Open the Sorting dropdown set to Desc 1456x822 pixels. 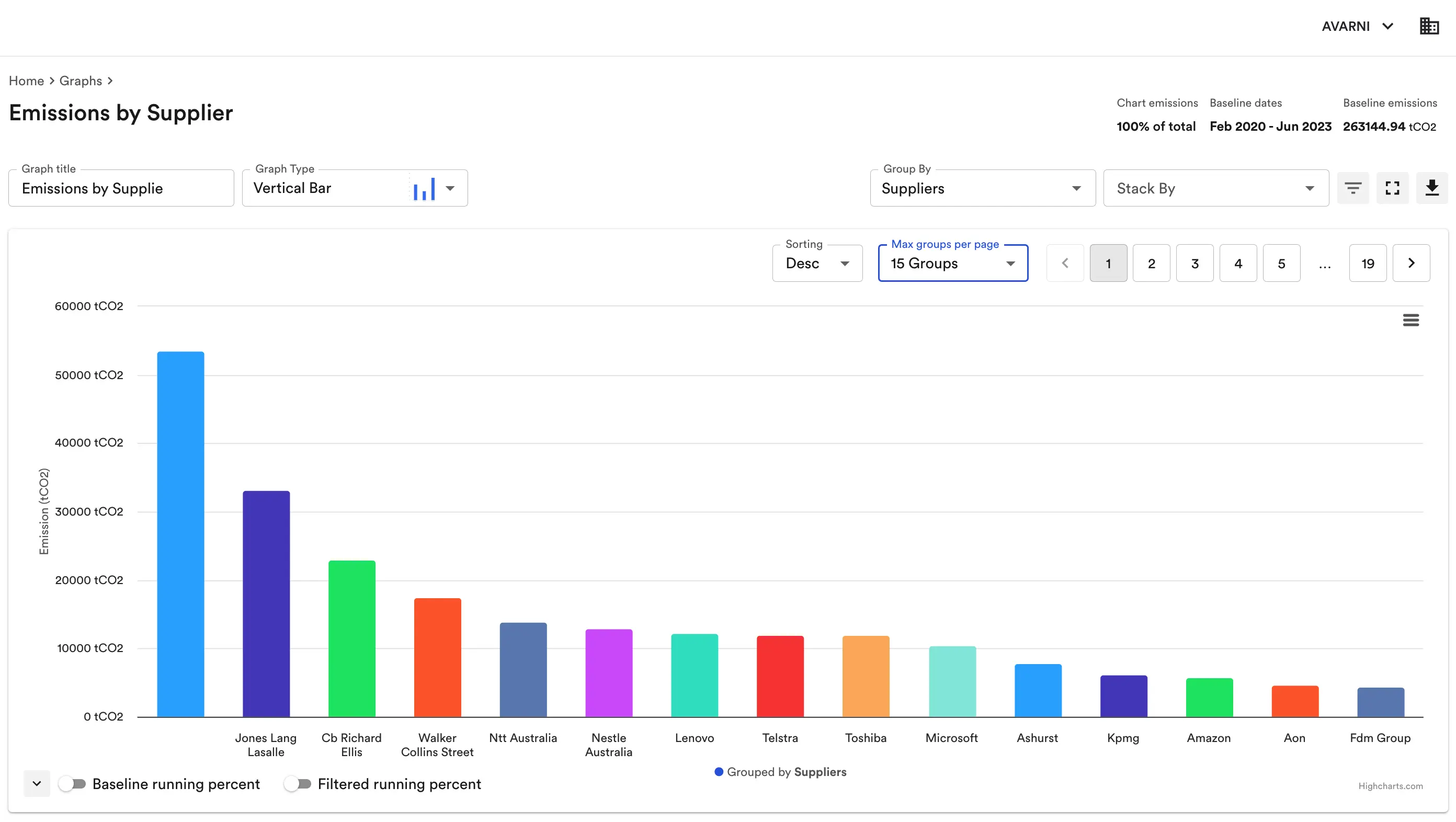[x=817, y=262]
